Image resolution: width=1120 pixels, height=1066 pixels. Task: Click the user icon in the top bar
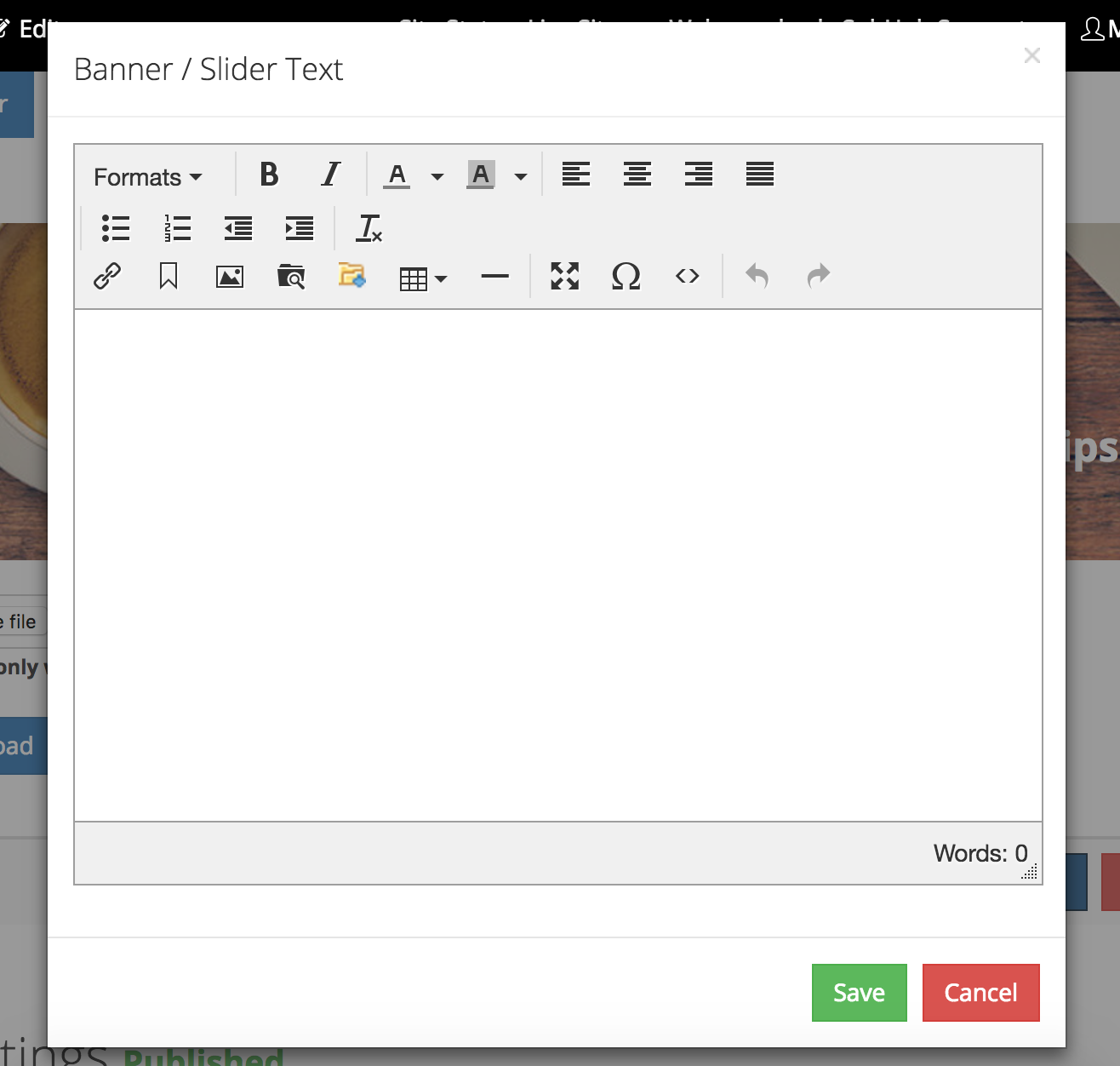[1092, 29]
